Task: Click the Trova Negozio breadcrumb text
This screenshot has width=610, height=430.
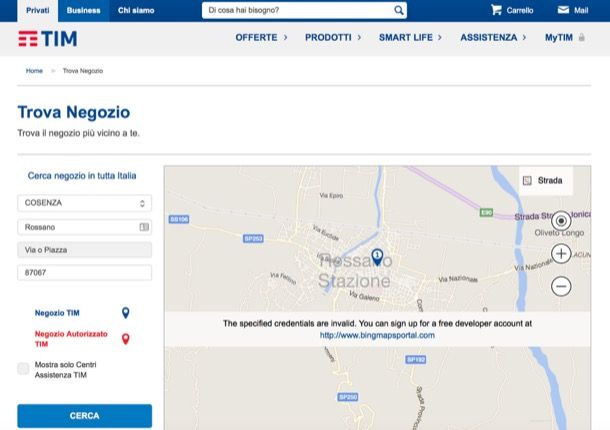Action: click(x=83, y=71)
